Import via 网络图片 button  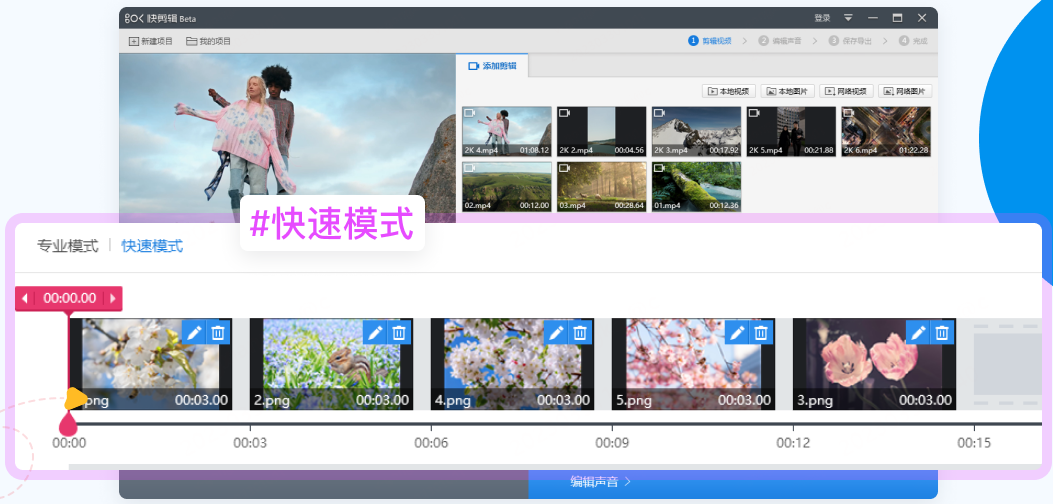coord(905,91)
